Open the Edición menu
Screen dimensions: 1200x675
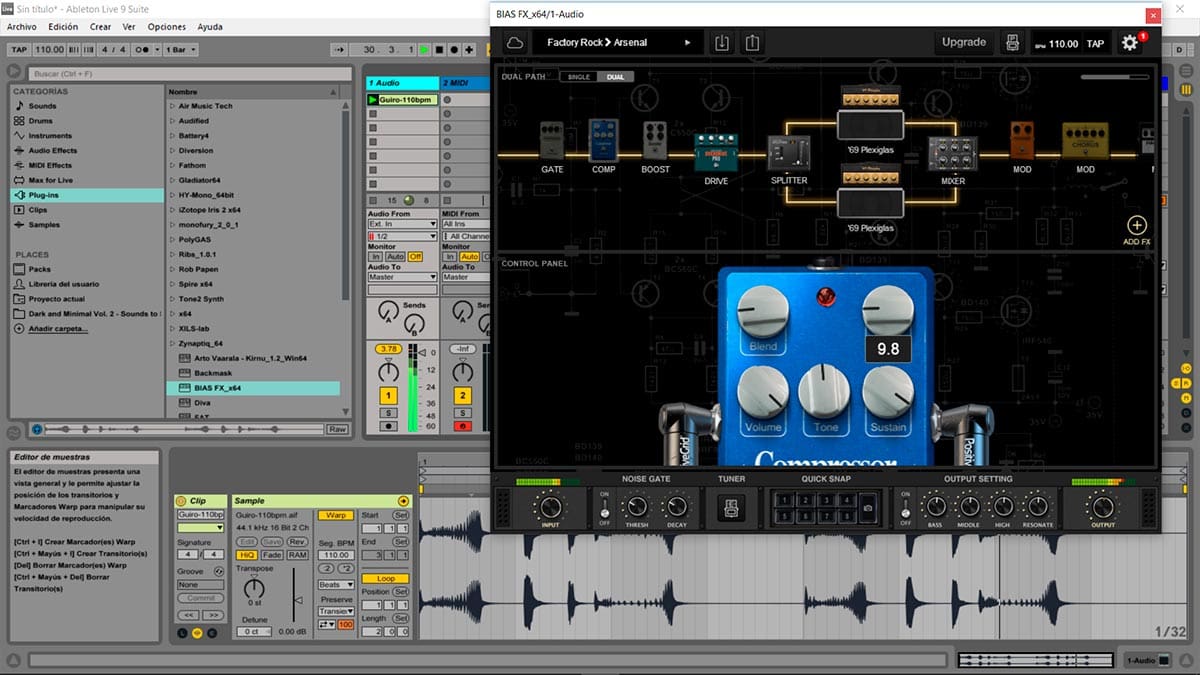(x=63, y=27)
